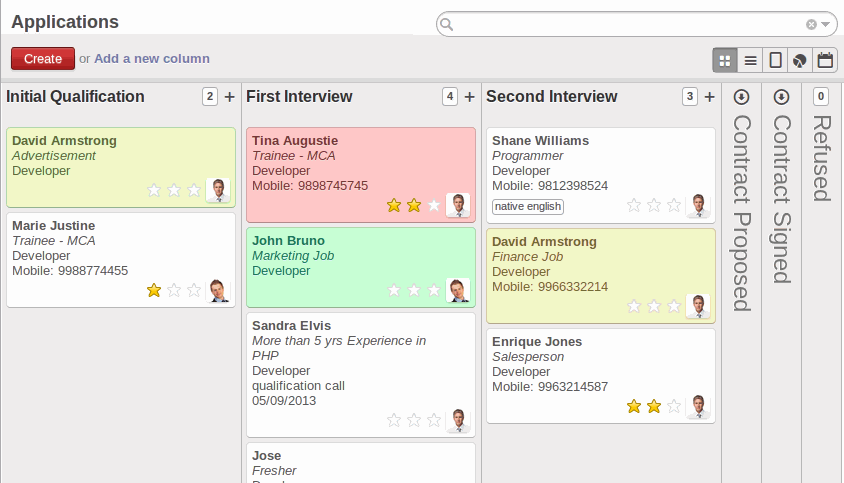844x483 pixels.
Task: Open Enrique Jones application card
Action: 601,376
